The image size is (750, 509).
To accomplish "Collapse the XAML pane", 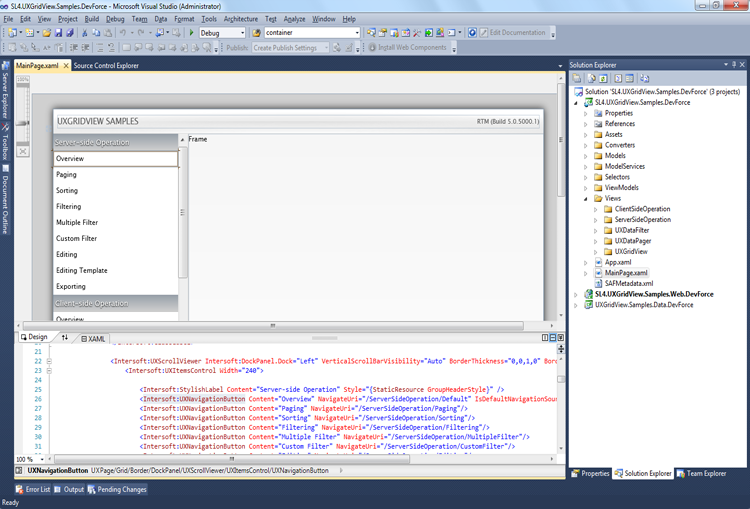I will point(561,338).
